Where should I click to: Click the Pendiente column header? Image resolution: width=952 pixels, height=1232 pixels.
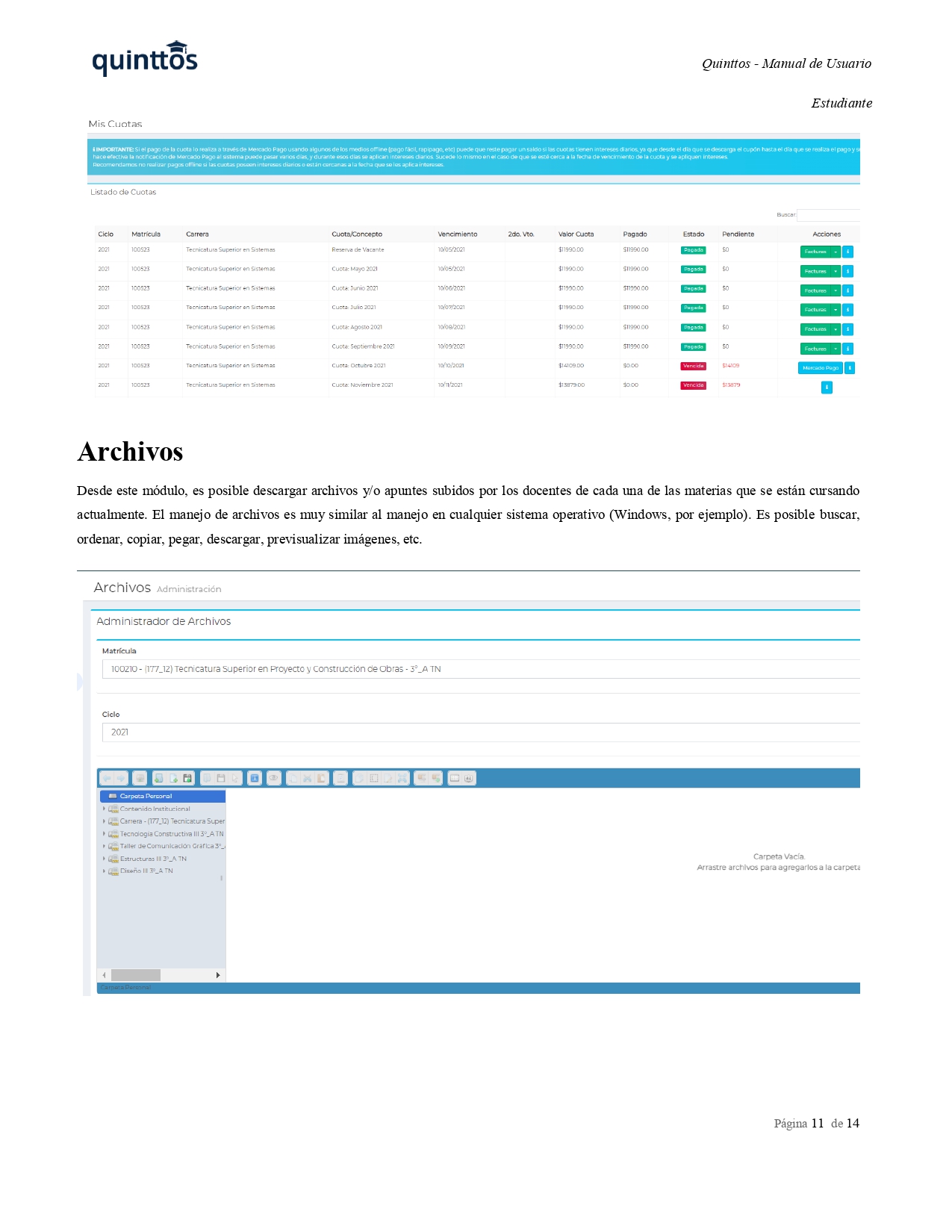(x=738, y=234)
